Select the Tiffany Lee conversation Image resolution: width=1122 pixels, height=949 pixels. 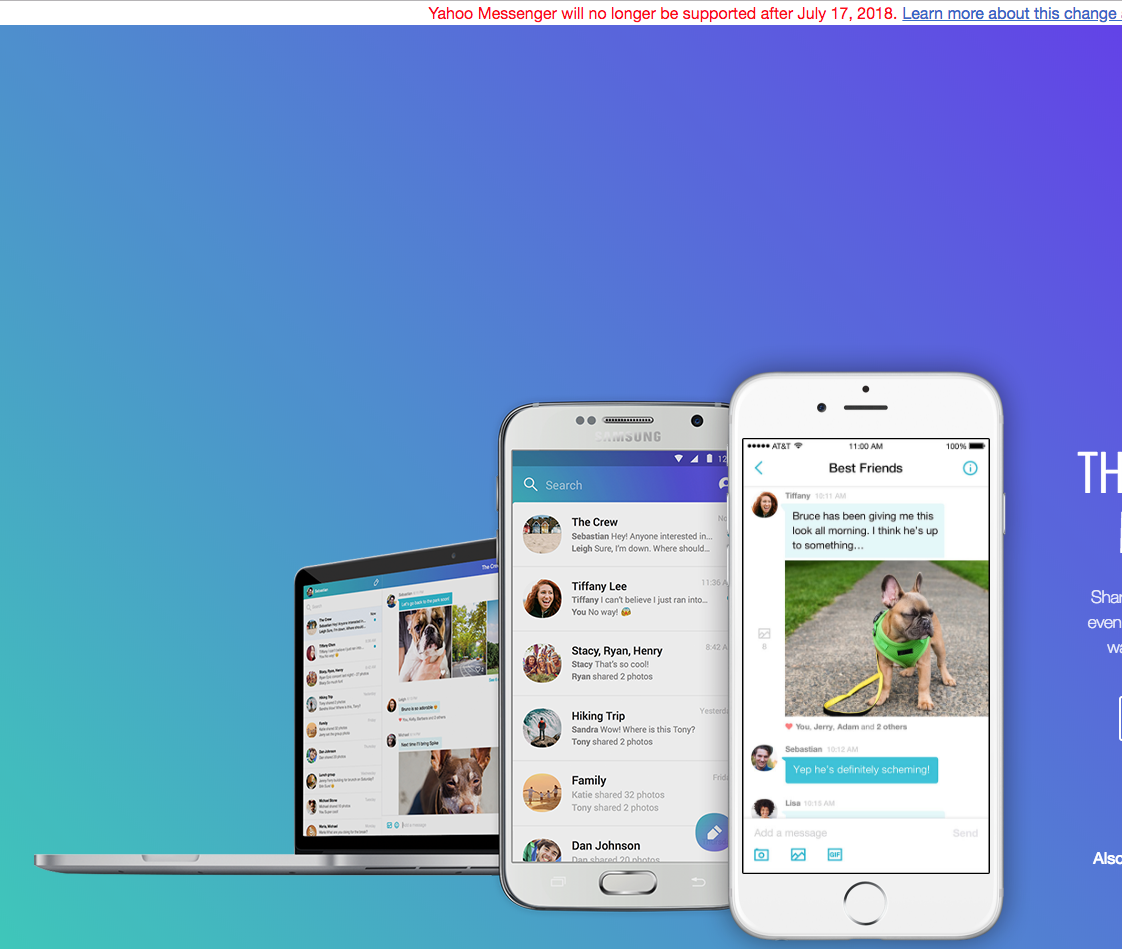620,598
